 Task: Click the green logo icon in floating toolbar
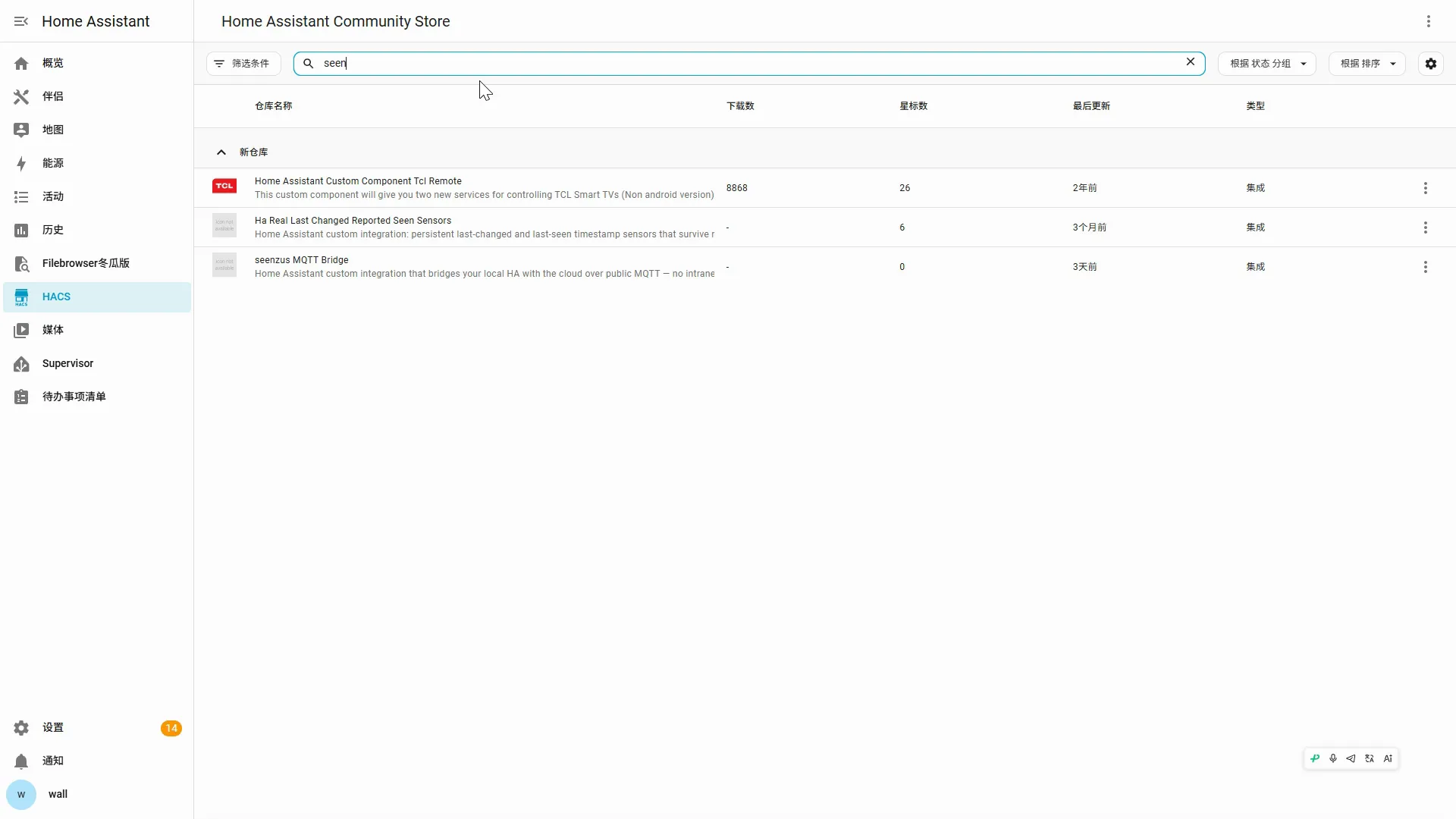(1315, 758)
